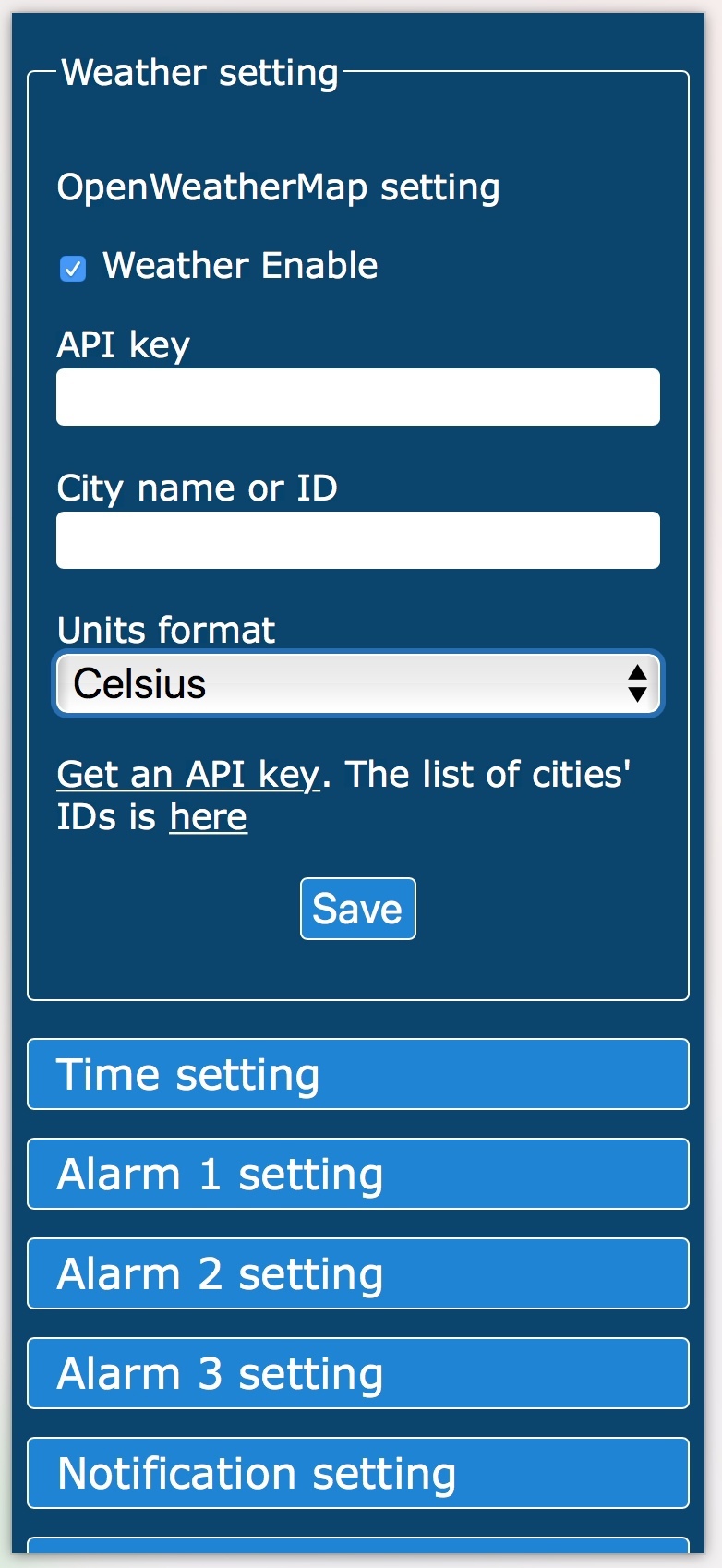Open the partially visible section below Notification setting
Viewport: 722px width, 1568px height.
tap(358, 1546)
